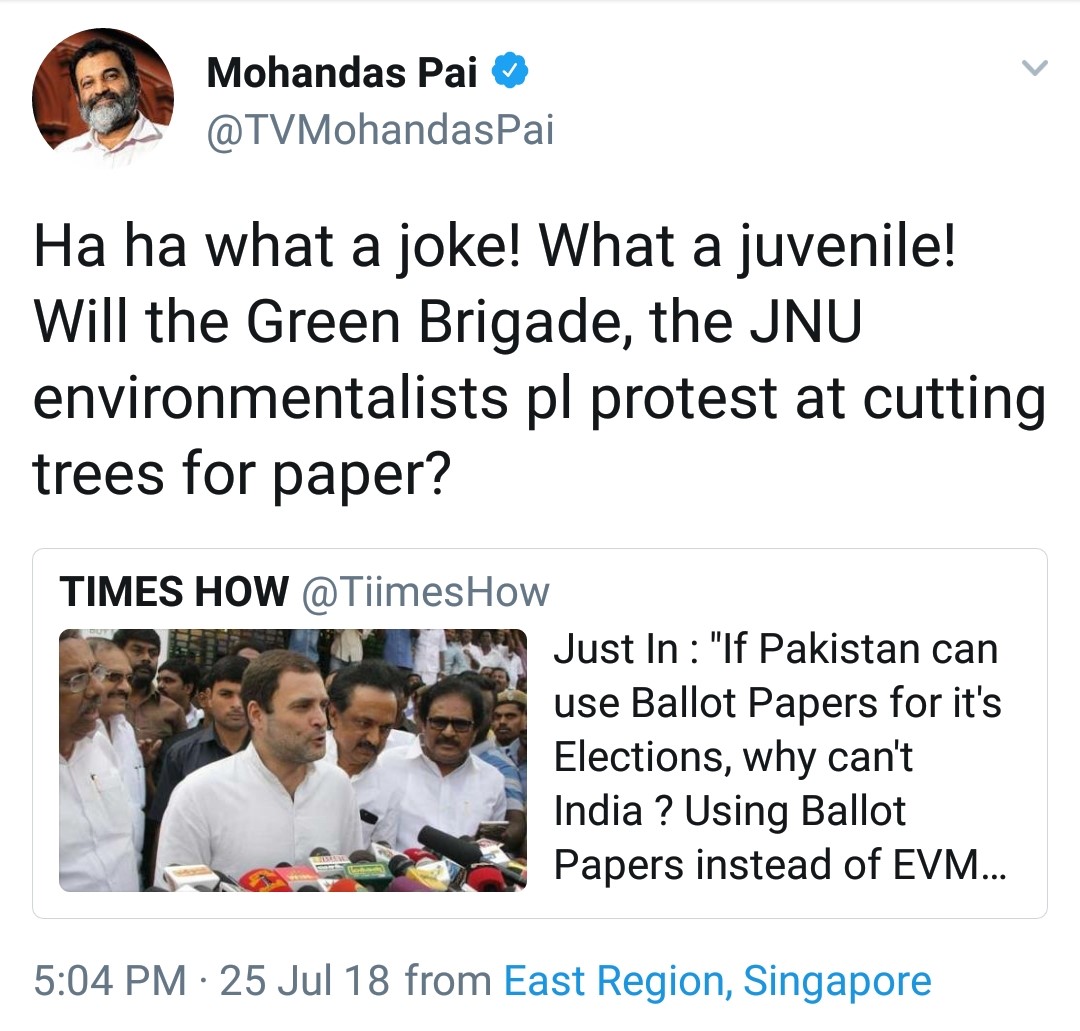Click the @TiimesHow handle
Screen dimensions: 1080x1031
tap(426, 592)
